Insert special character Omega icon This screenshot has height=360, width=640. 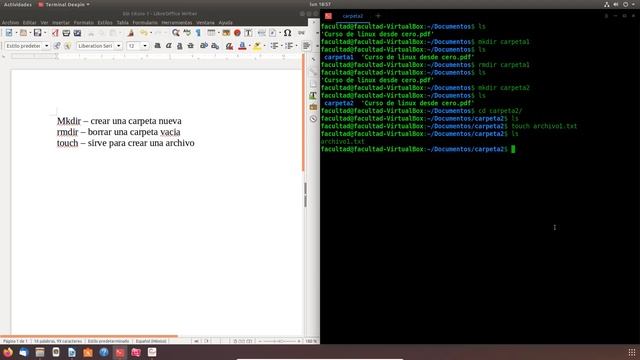click(x=287, y=33)
